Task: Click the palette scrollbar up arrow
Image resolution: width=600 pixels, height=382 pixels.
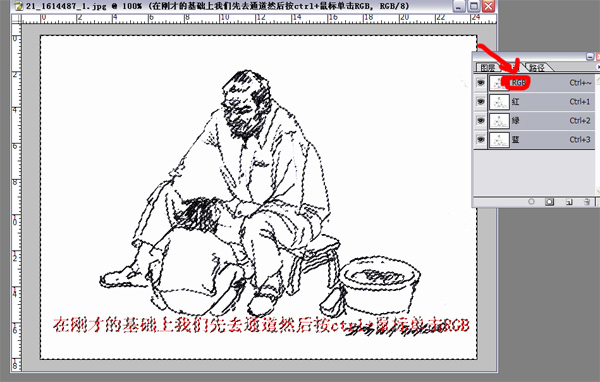Action: pos(598,78)
